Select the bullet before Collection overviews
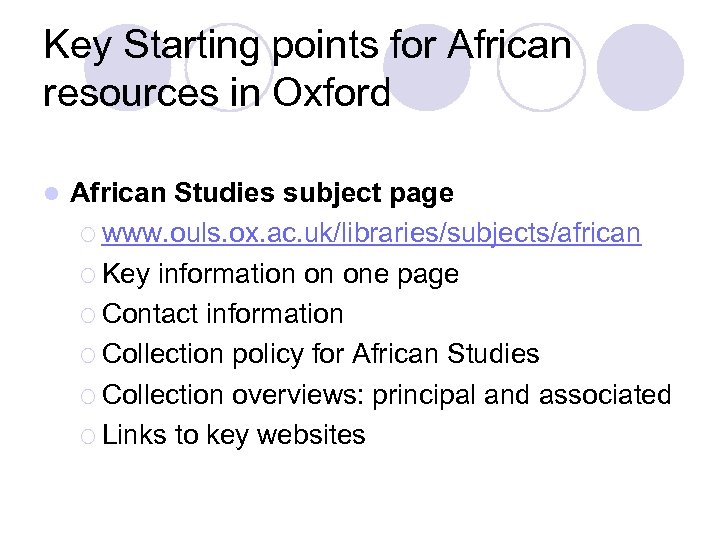This screenshot has height=540, width=720. pyautogui.click(x=89, y=395)
